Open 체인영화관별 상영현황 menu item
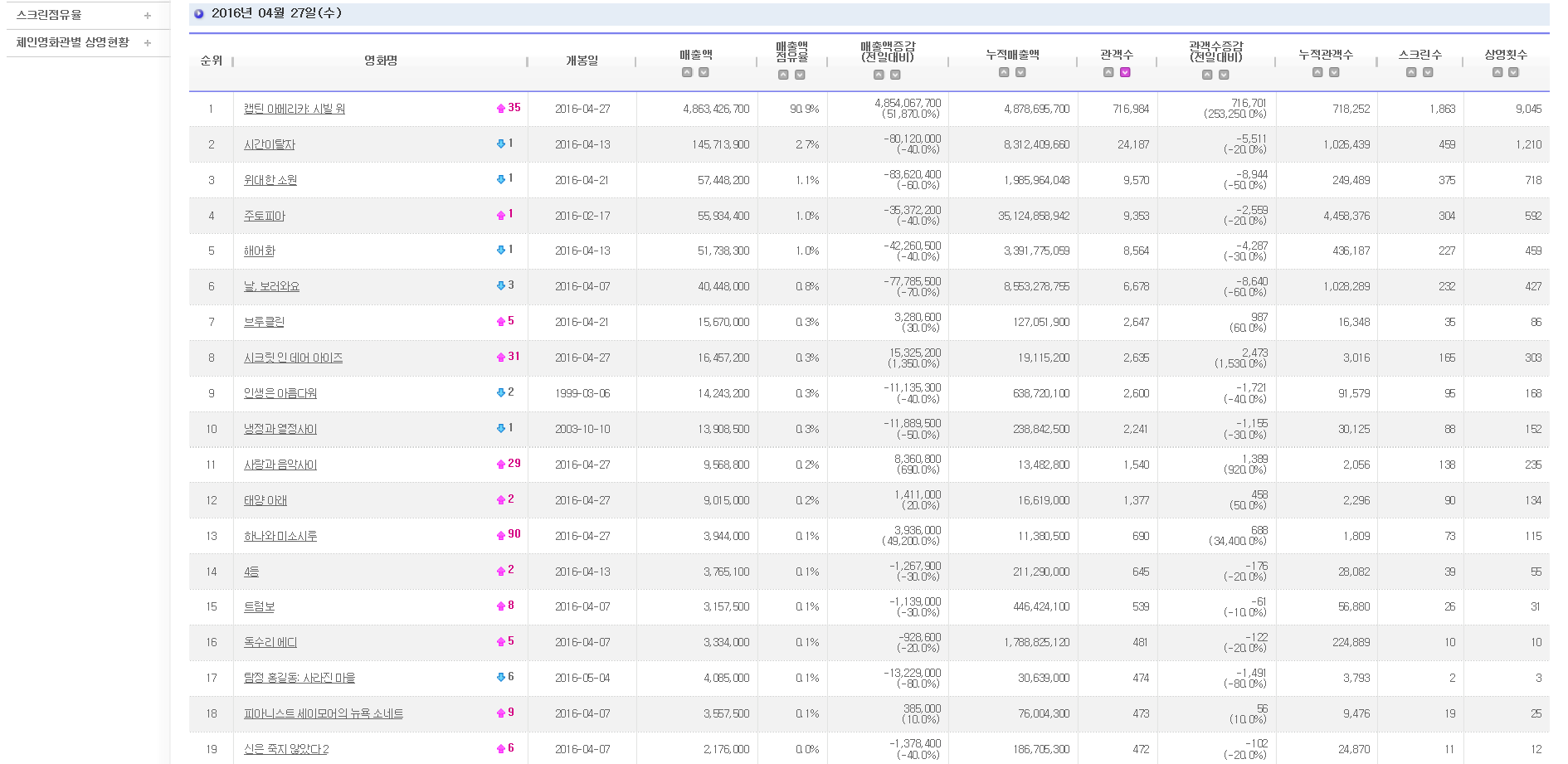Image resolution: width=1568 pixels, height=764 pixels. (x=73, y=42)
